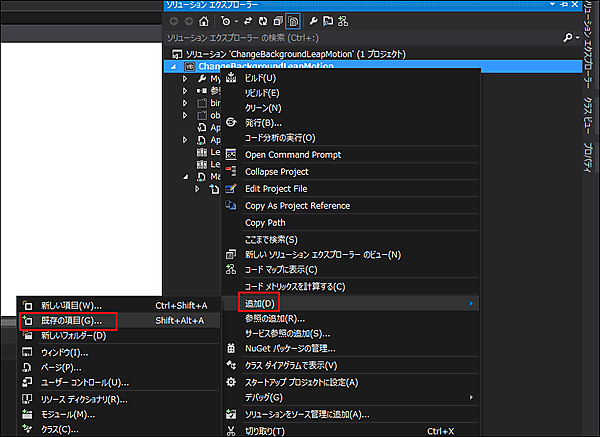
Task: Click the Home icon in Solution Explorer toolbar
Action: [x=205, y=20]
